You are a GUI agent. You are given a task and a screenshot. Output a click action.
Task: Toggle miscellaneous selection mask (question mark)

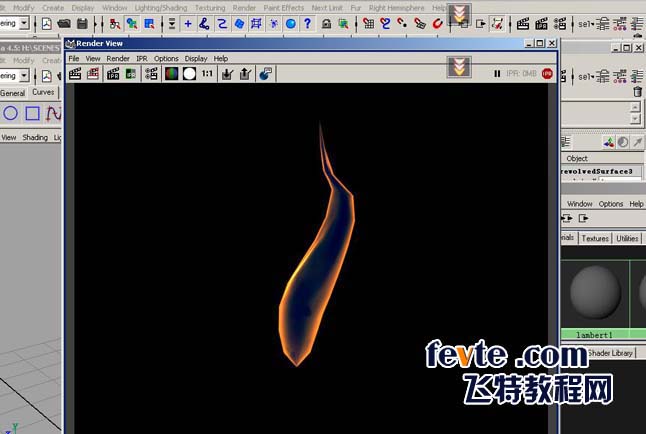click(x=307, y=24)
